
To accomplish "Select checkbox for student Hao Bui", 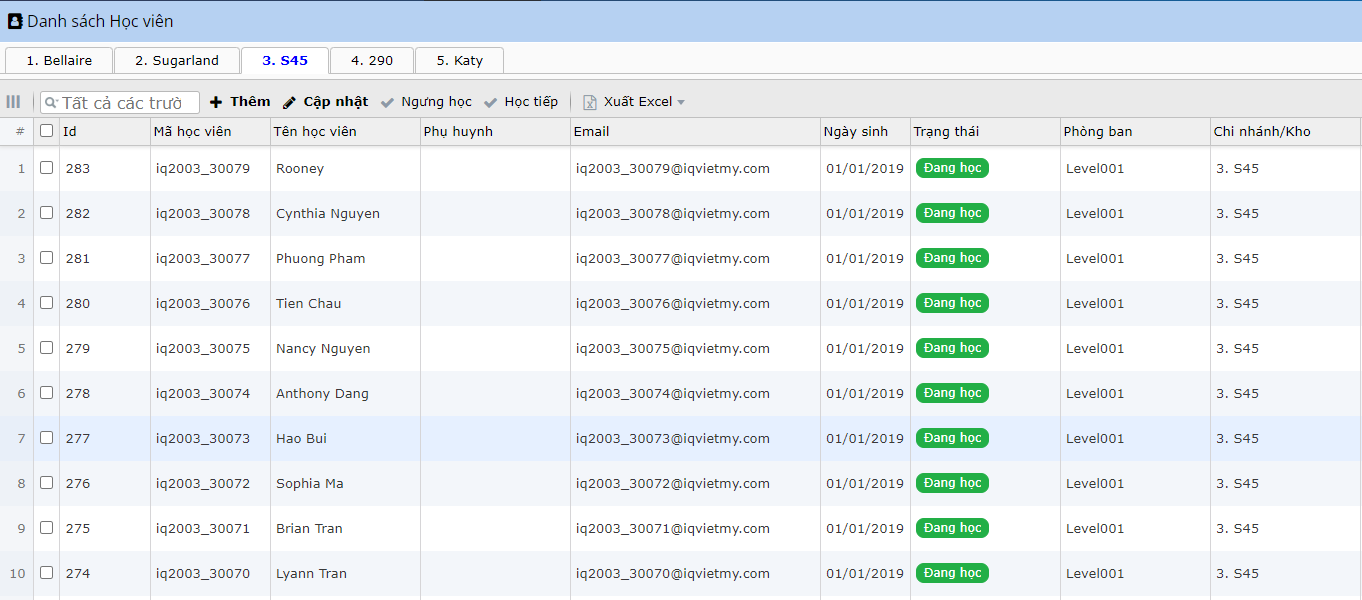I will pyautogui.click(x=46, y=438).
